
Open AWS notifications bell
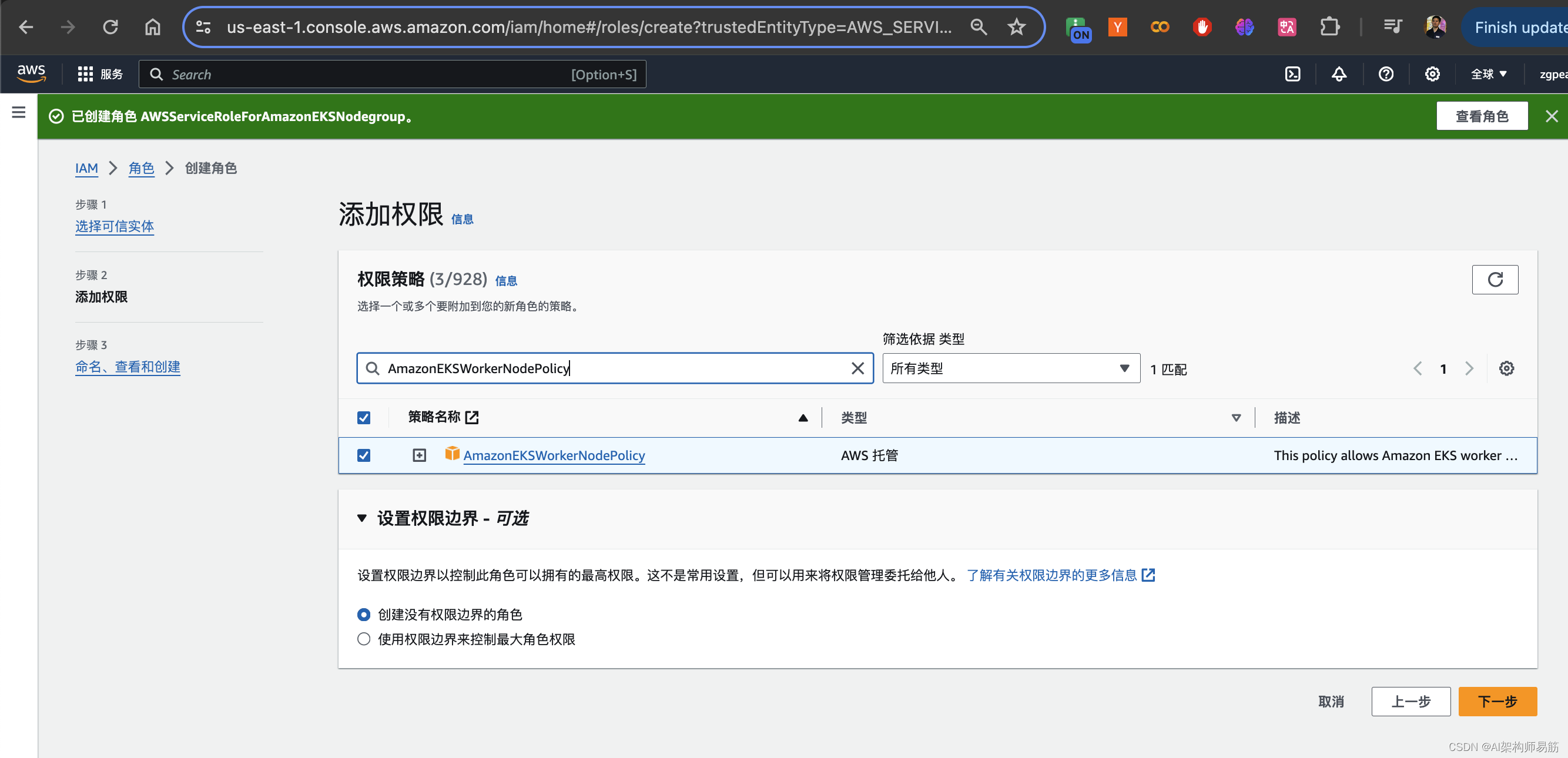(x=1339, y=74)
